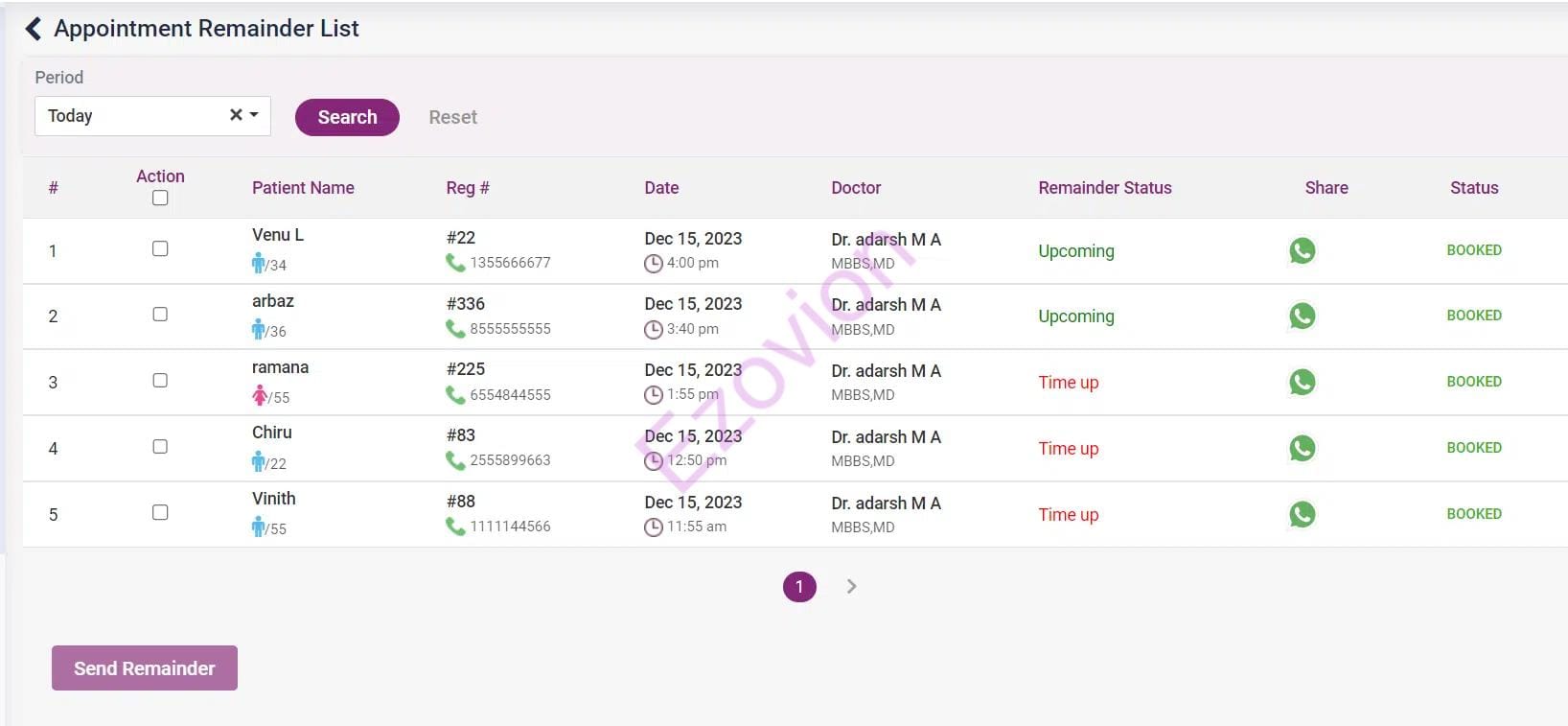Image resolution: width=1568 pixels, height=726 pixels.
Task: Click the Send Remainder button
Action: click(x=145, y=667)
